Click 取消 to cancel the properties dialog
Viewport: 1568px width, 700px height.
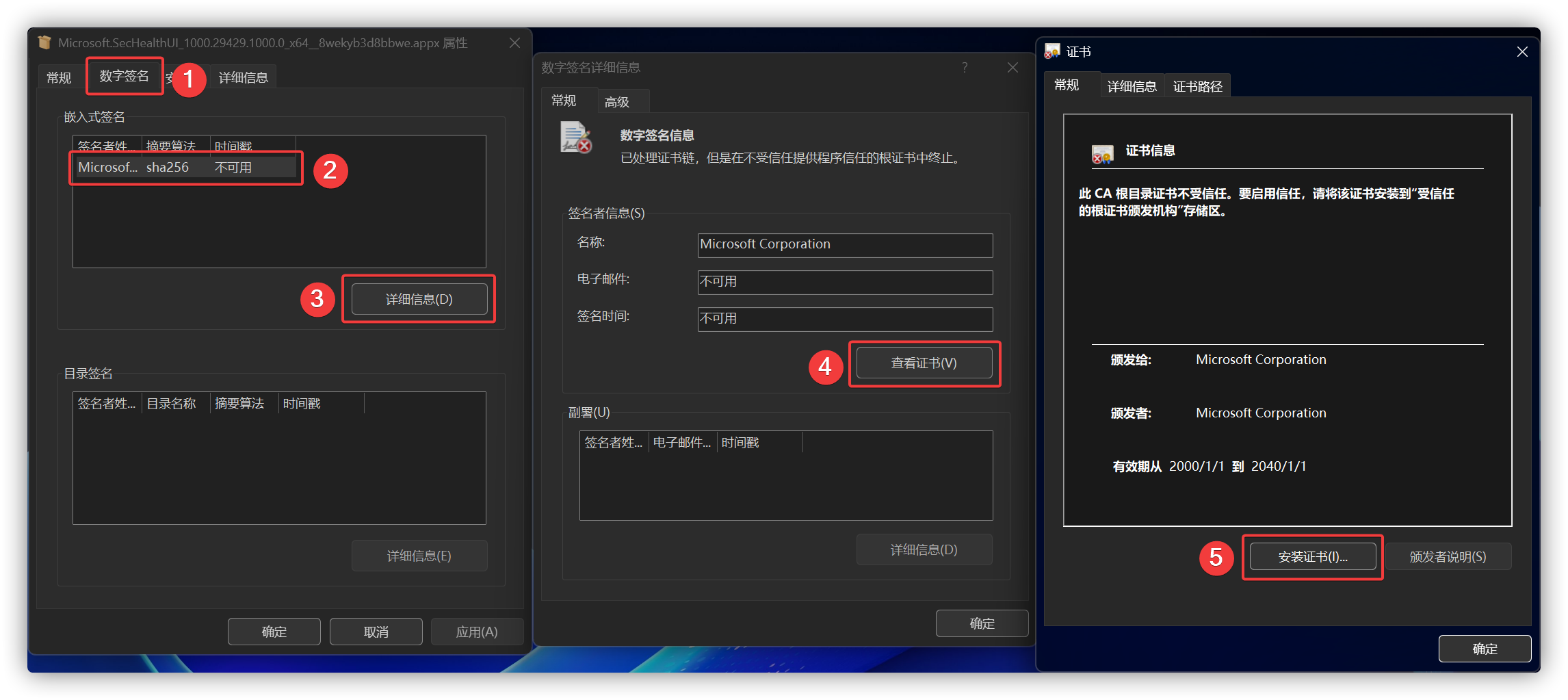376,631
